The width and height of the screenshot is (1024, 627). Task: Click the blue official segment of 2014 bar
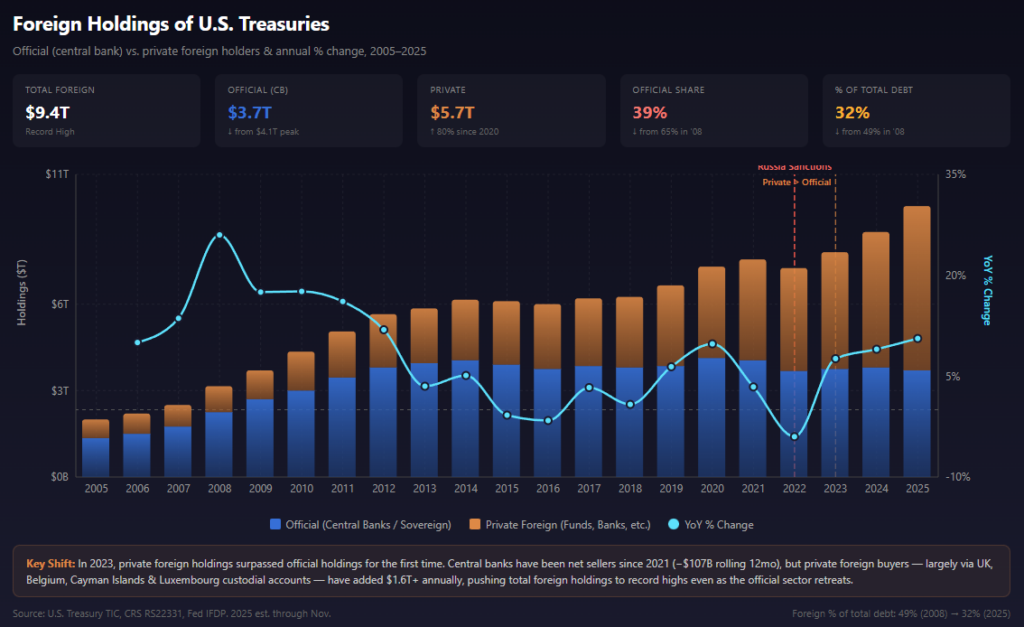pyautogui.click(x=466, y=418)
